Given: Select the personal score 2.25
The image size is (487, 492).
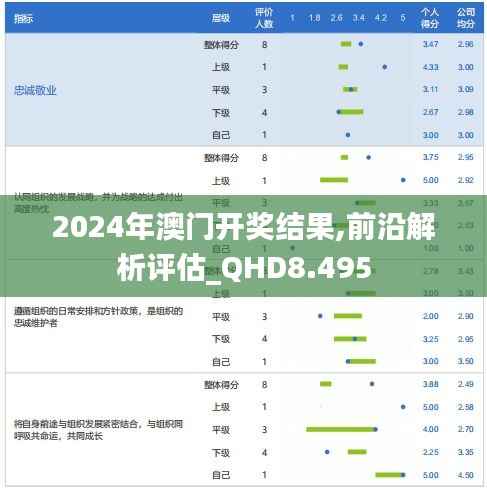Looking at the screenshot, I should (x=430, y=452).
